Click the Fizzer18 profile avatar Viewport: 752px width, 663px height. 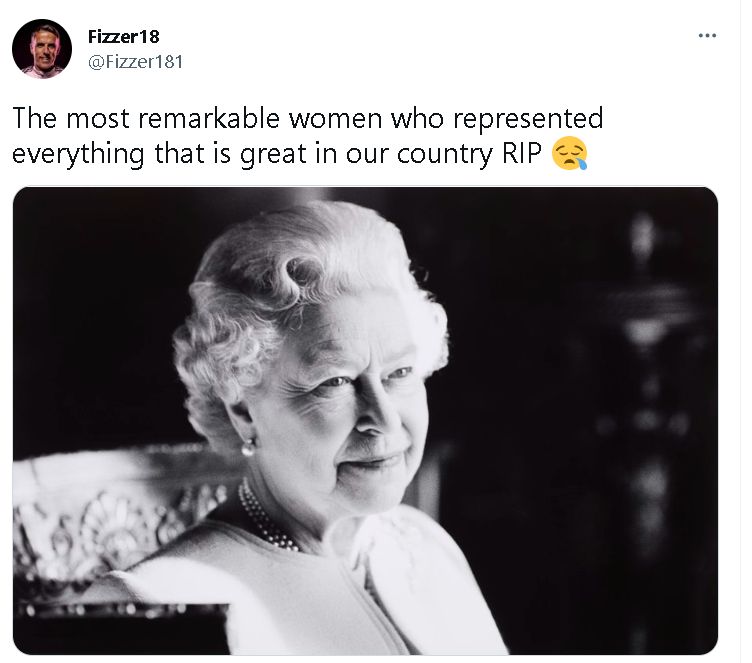pos(42,49)
